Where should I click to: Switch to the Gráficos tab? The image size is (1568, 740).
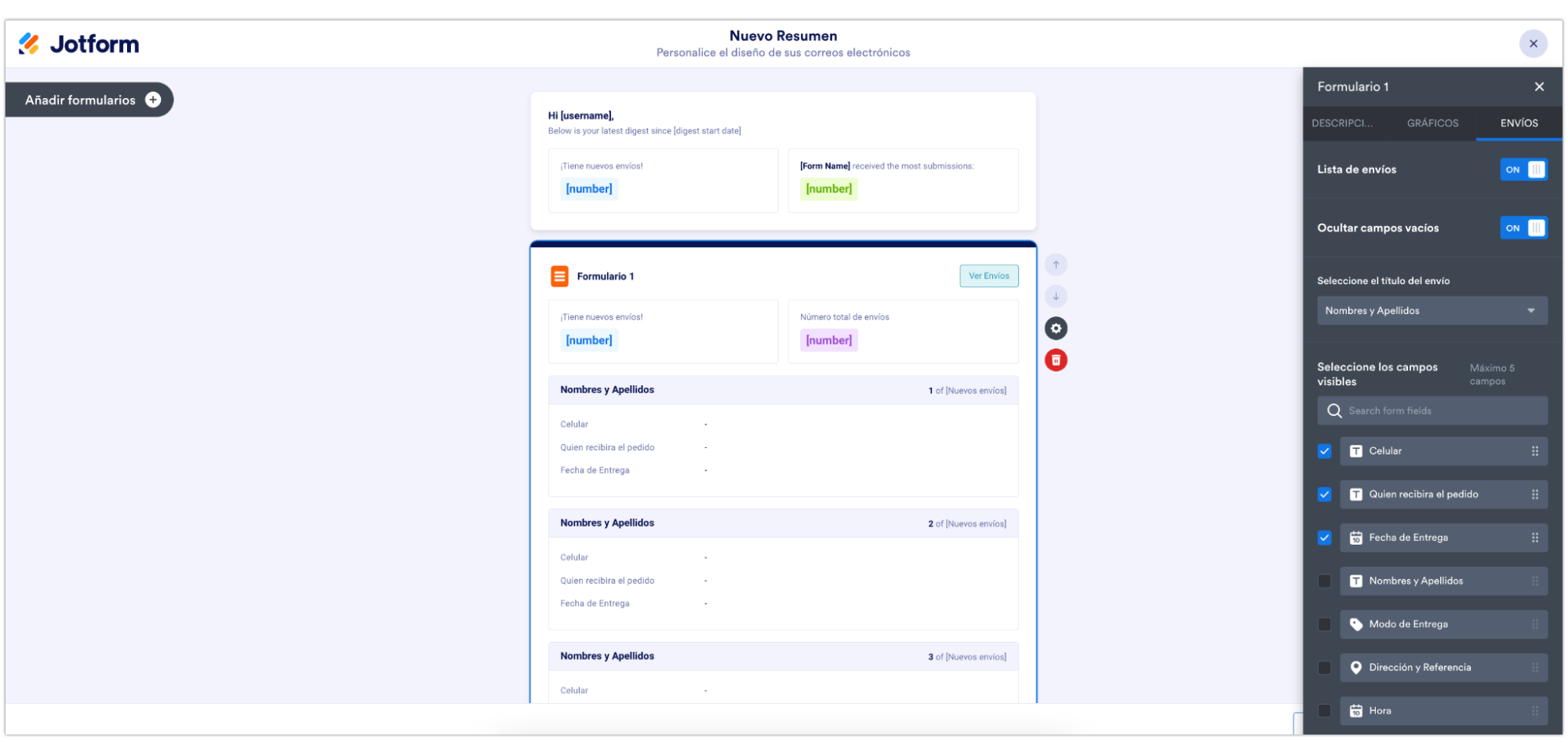click(1432, 123)
